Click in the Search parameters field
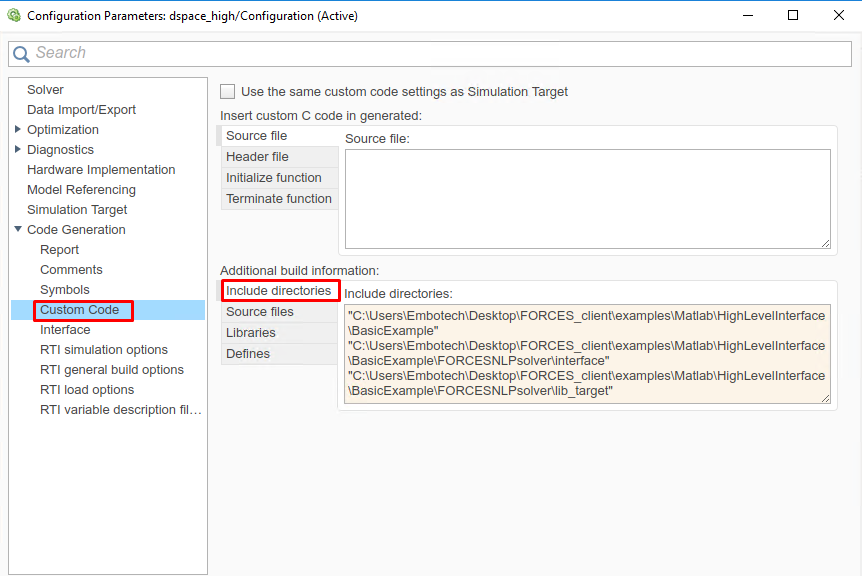862x576 pixels. click(440, 54)
